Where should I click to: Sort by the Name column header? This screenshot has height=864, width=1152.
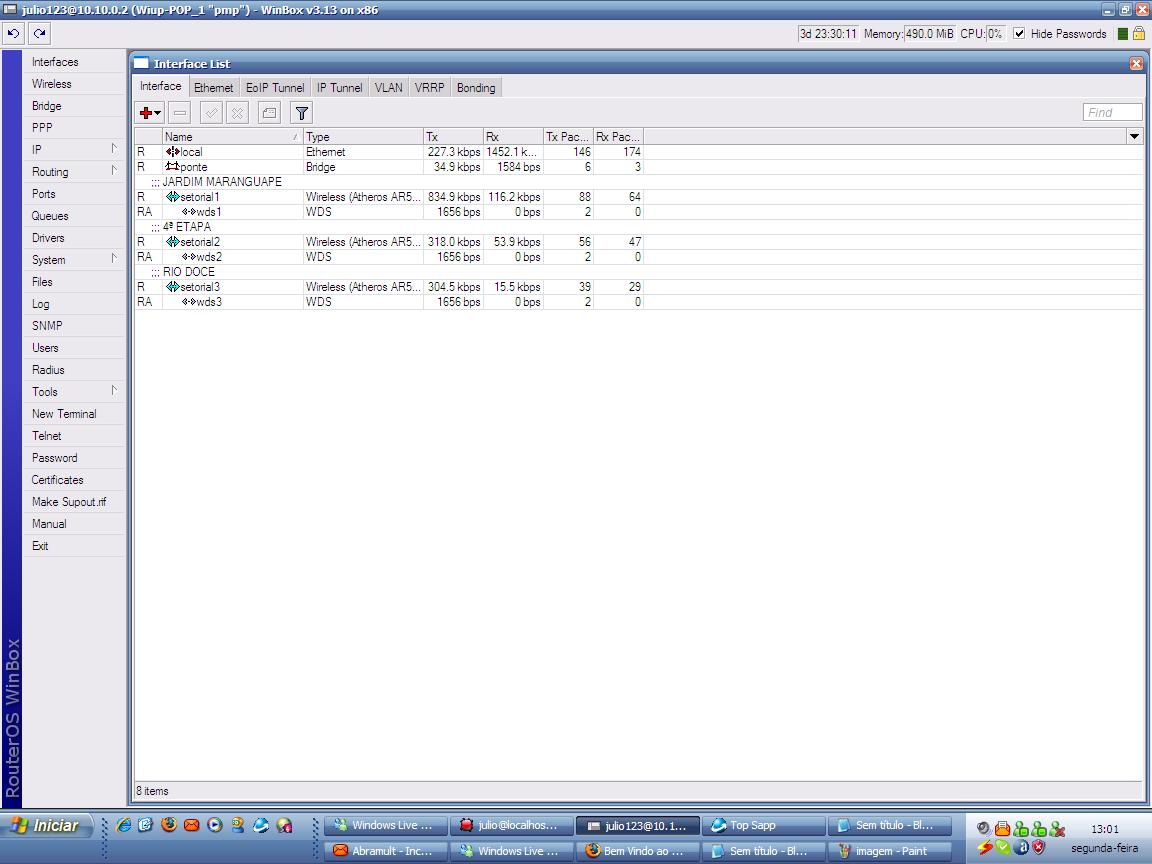[x=232, y=137]
